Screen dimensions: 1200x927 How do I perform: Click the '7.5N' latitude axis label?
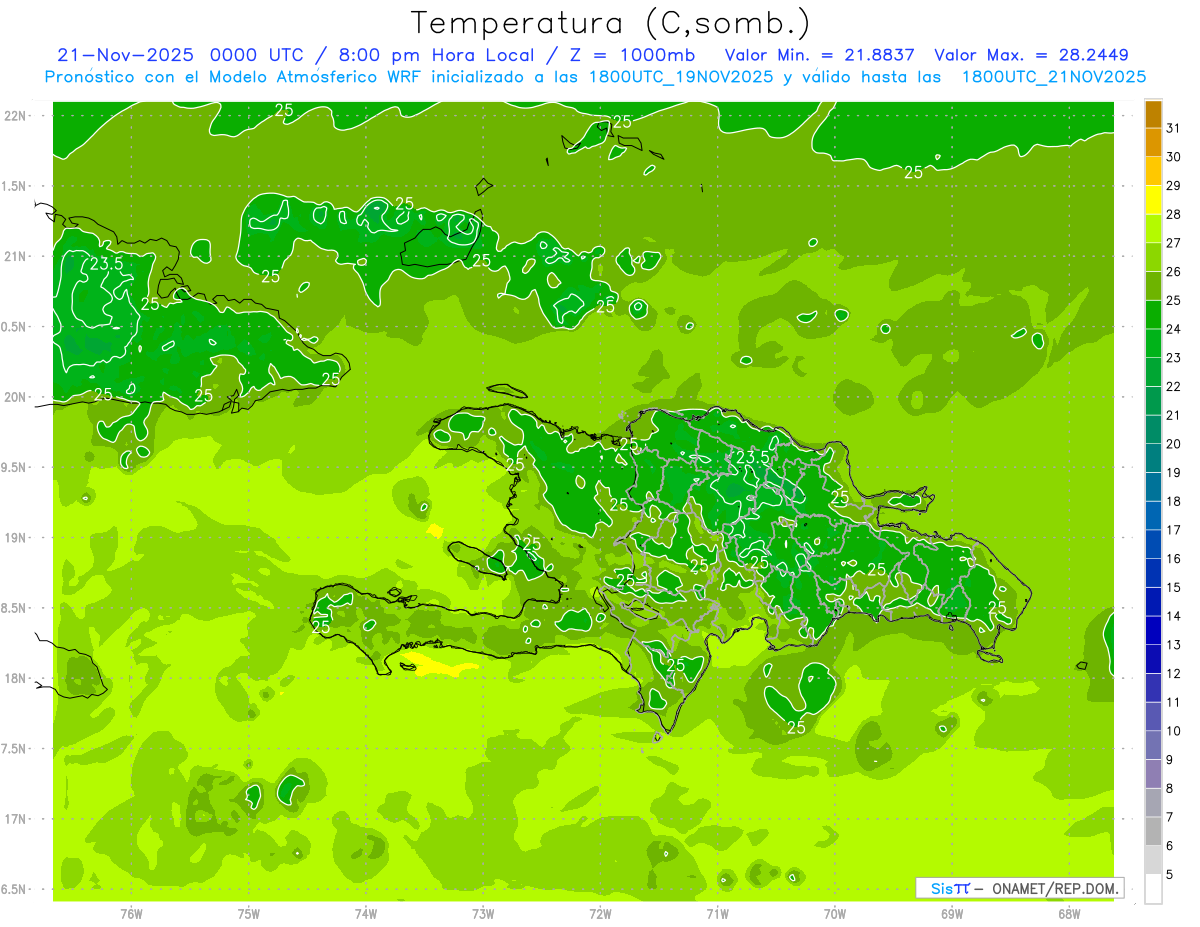point(15,750)
